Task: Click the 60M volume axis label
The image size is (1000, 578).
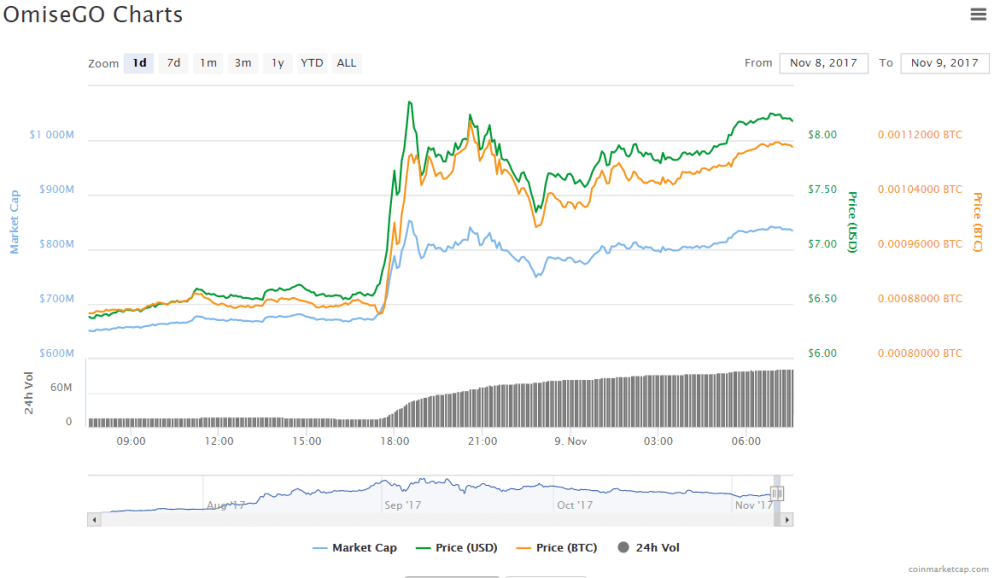Action: click(61, 387)
